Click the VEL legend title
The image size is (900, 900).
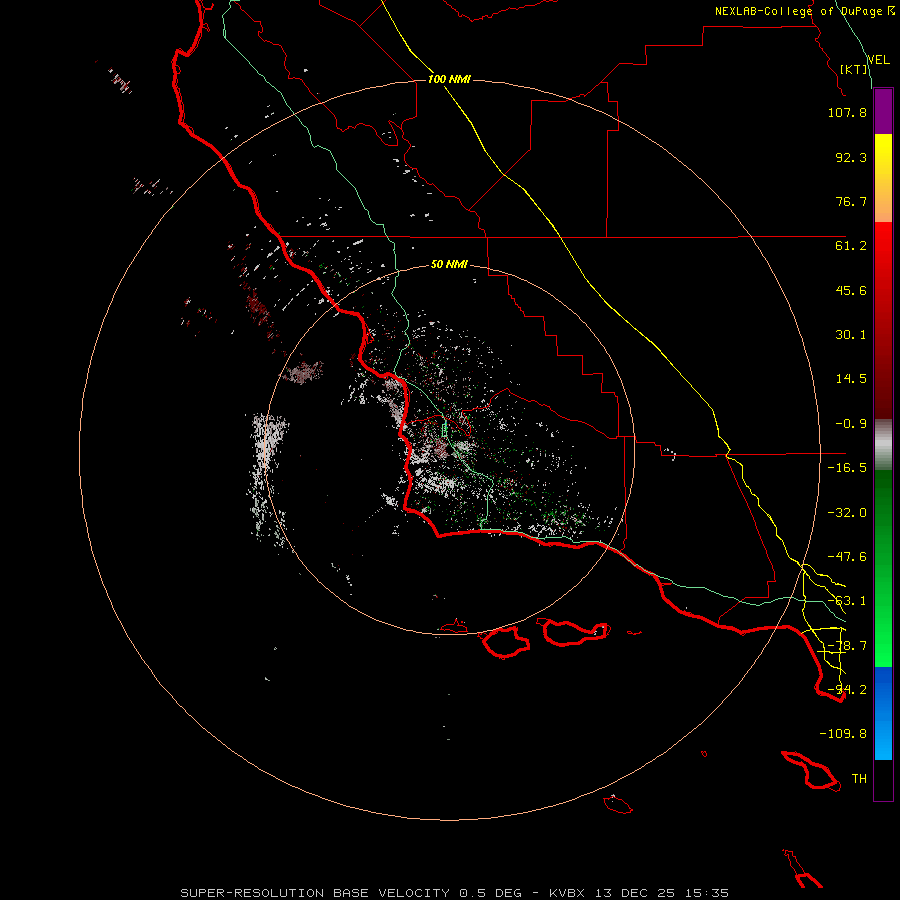pos(878,60)
